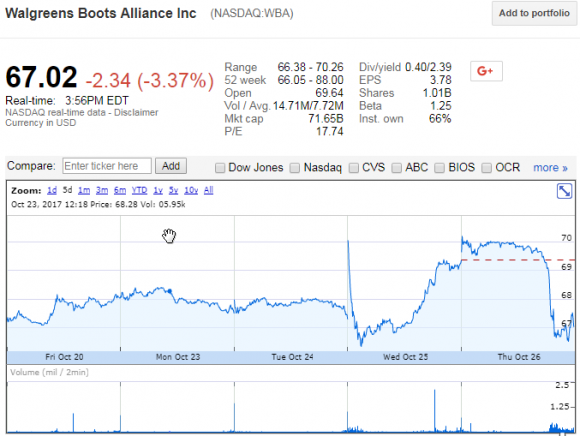
Task: Click the Shares value 1.01B
Action: tap(437, 93)
